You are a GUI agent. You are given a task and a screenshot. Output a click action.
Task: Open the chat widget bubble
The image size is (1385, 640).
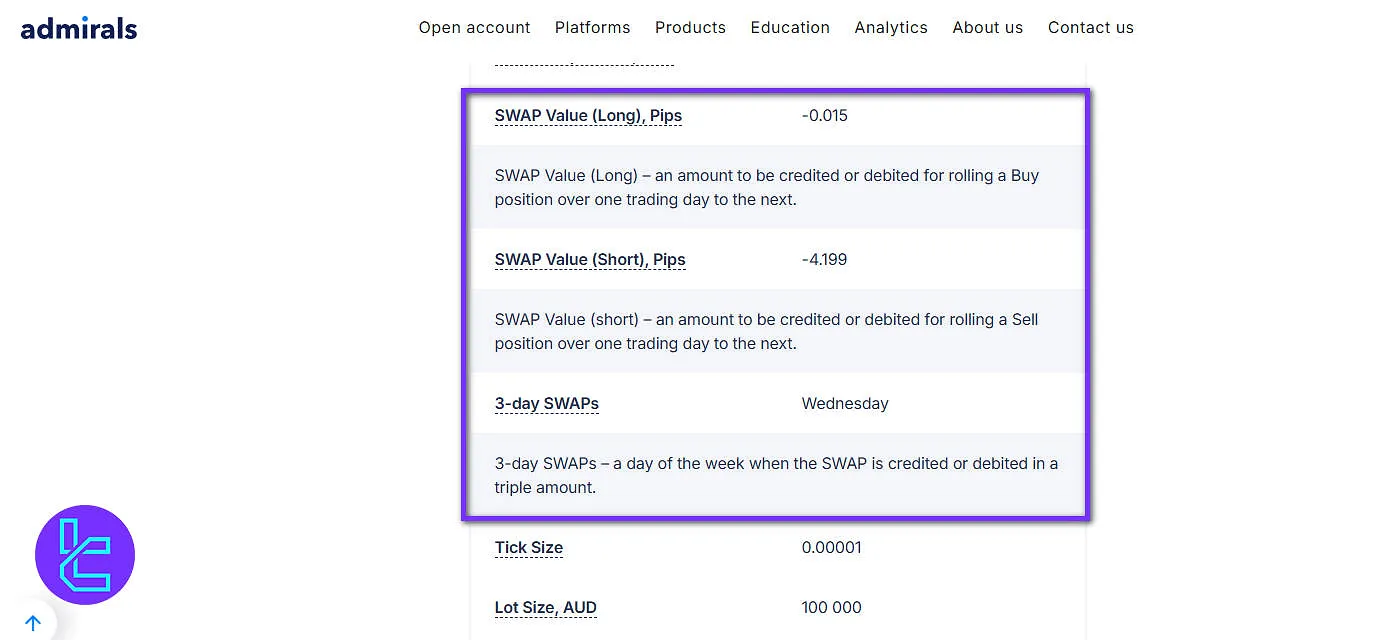pyautogui.click(x=84, y=555)
